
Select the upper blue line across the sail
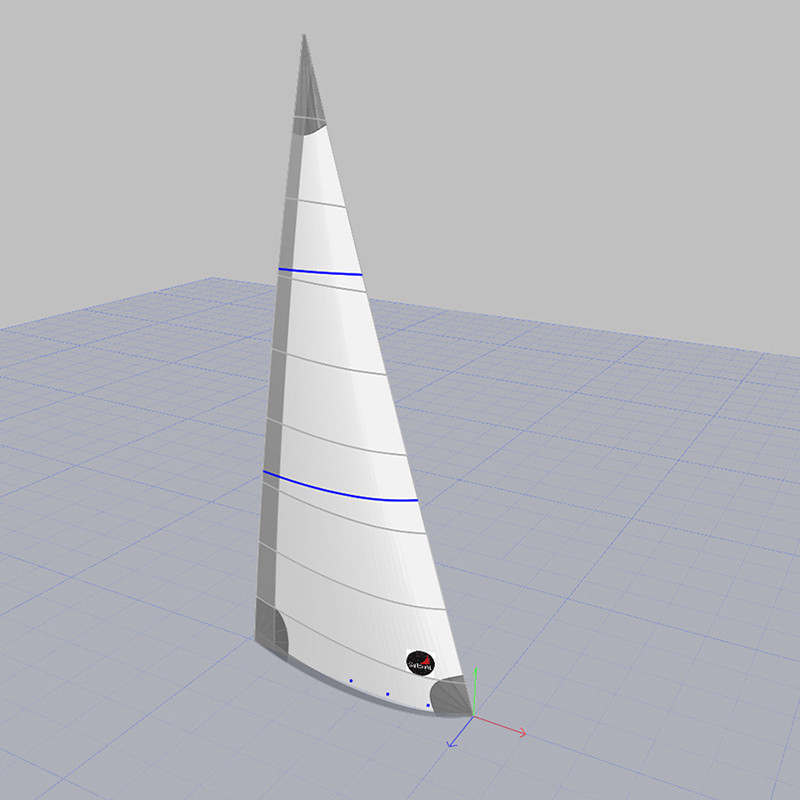coord(320,272)
